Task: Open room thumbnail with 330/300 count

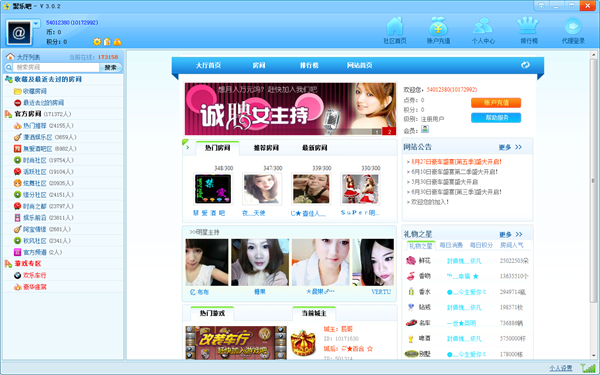Action: coord(360,189)
